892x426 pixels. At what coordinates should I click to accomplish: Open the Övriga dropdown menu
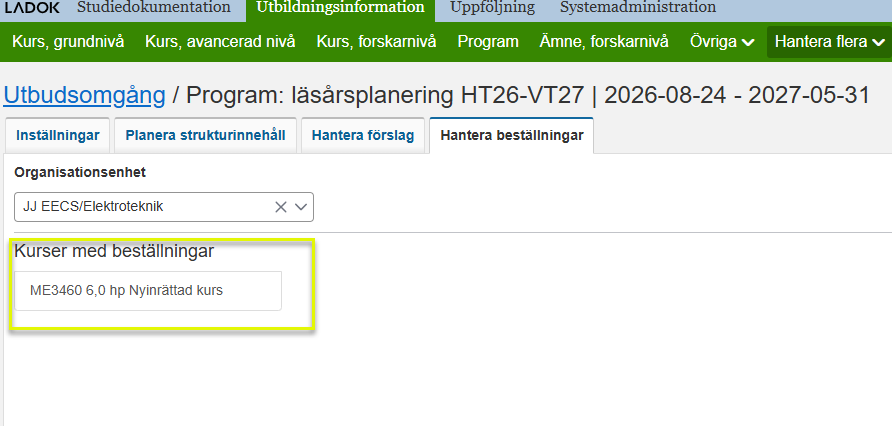721,42
